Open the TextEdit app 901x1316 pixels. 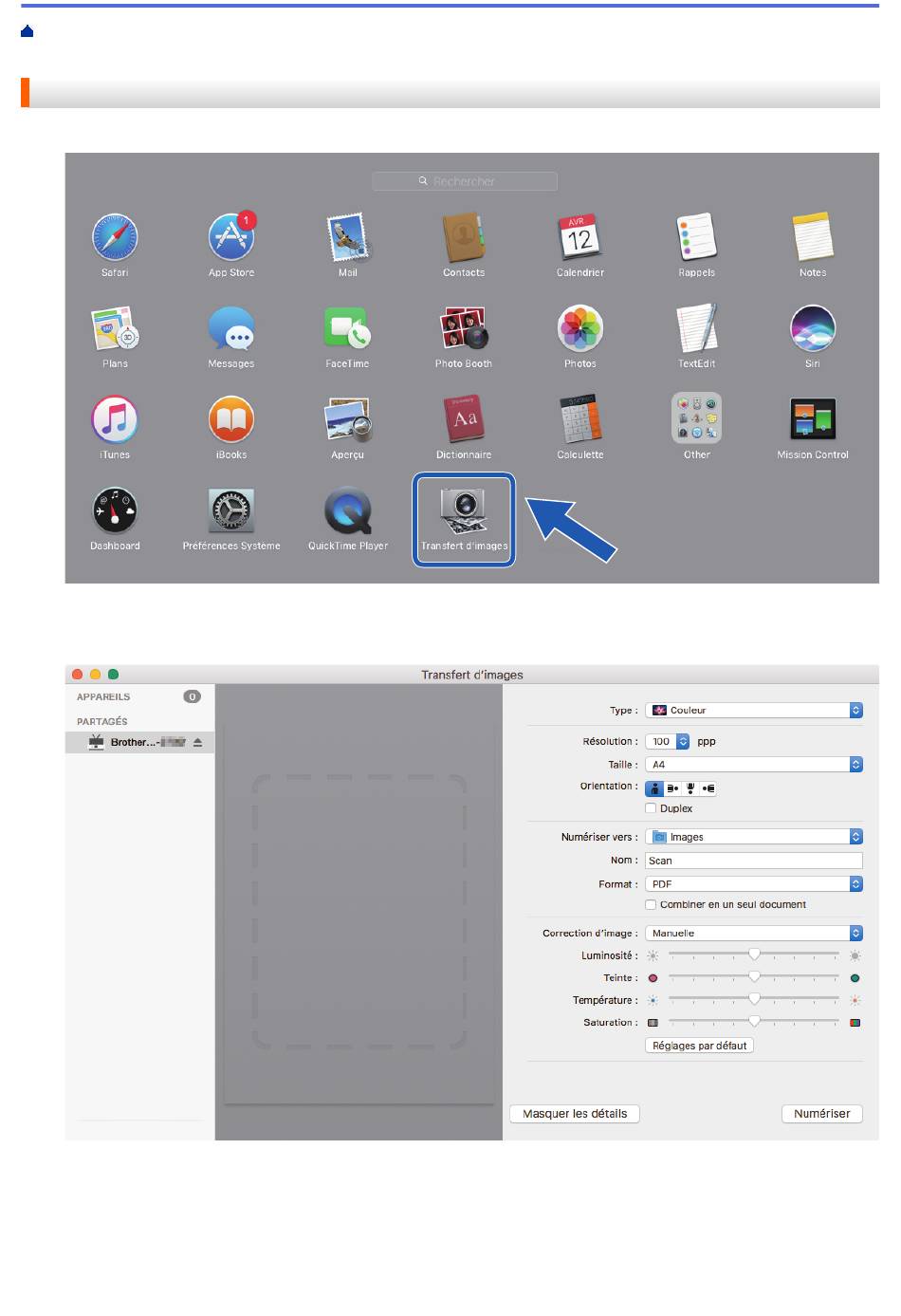(x=696, y=328)
